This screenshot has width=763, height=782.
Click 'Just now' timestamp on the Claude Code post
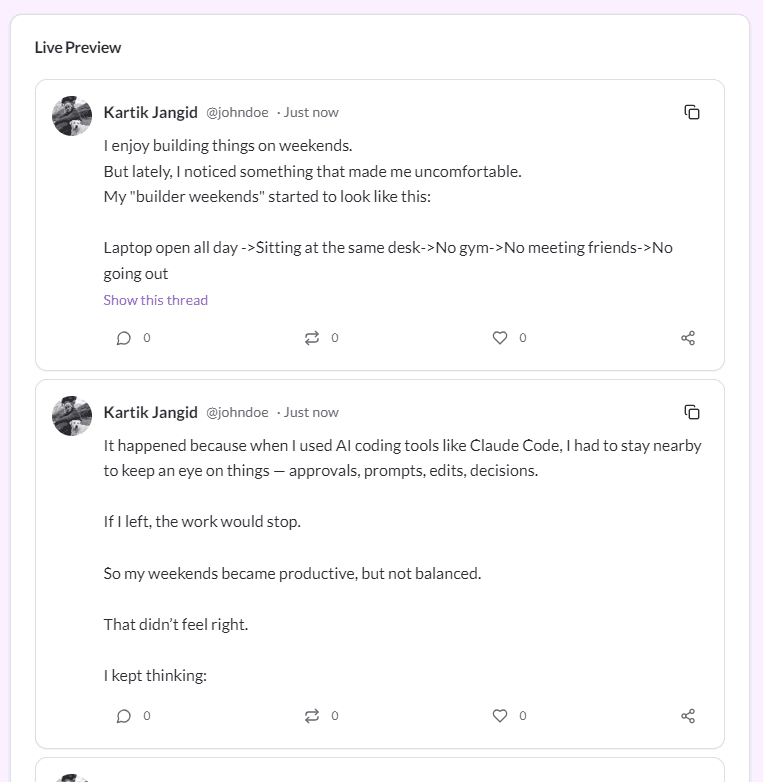coord(311,412)
